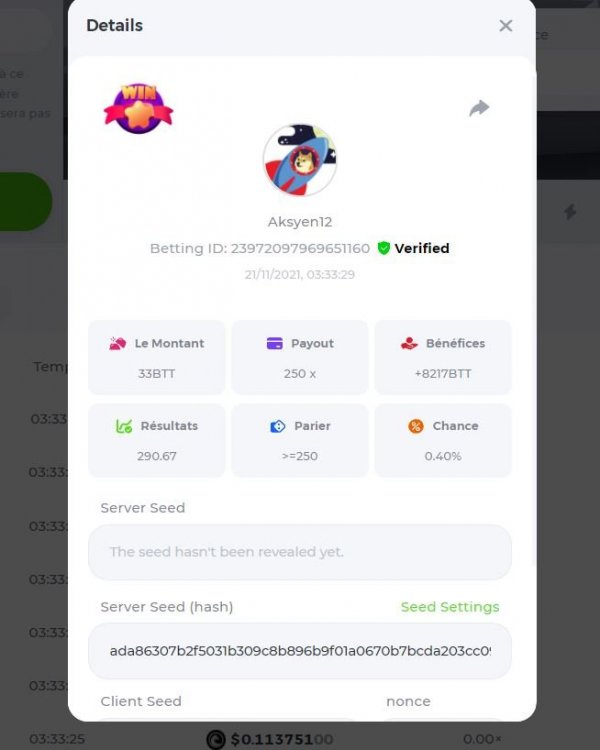The image size is (600, 750).
Task: Open Aksyen12's rocket avatar
Action: 300,160
